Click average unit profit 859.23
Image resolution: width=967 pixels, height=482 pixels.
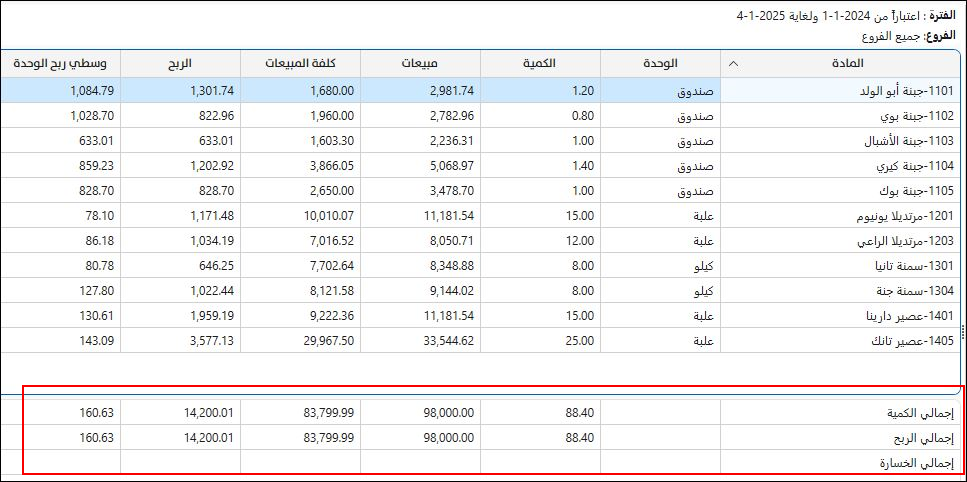pyautogui.click(x=97, y=166)
